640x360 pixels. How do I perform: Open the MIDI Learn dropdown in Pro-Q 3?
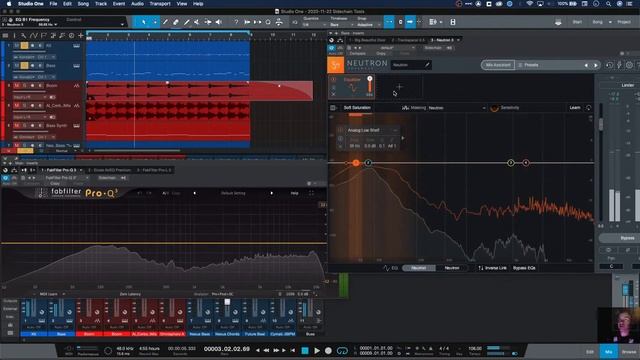(52, 294)
